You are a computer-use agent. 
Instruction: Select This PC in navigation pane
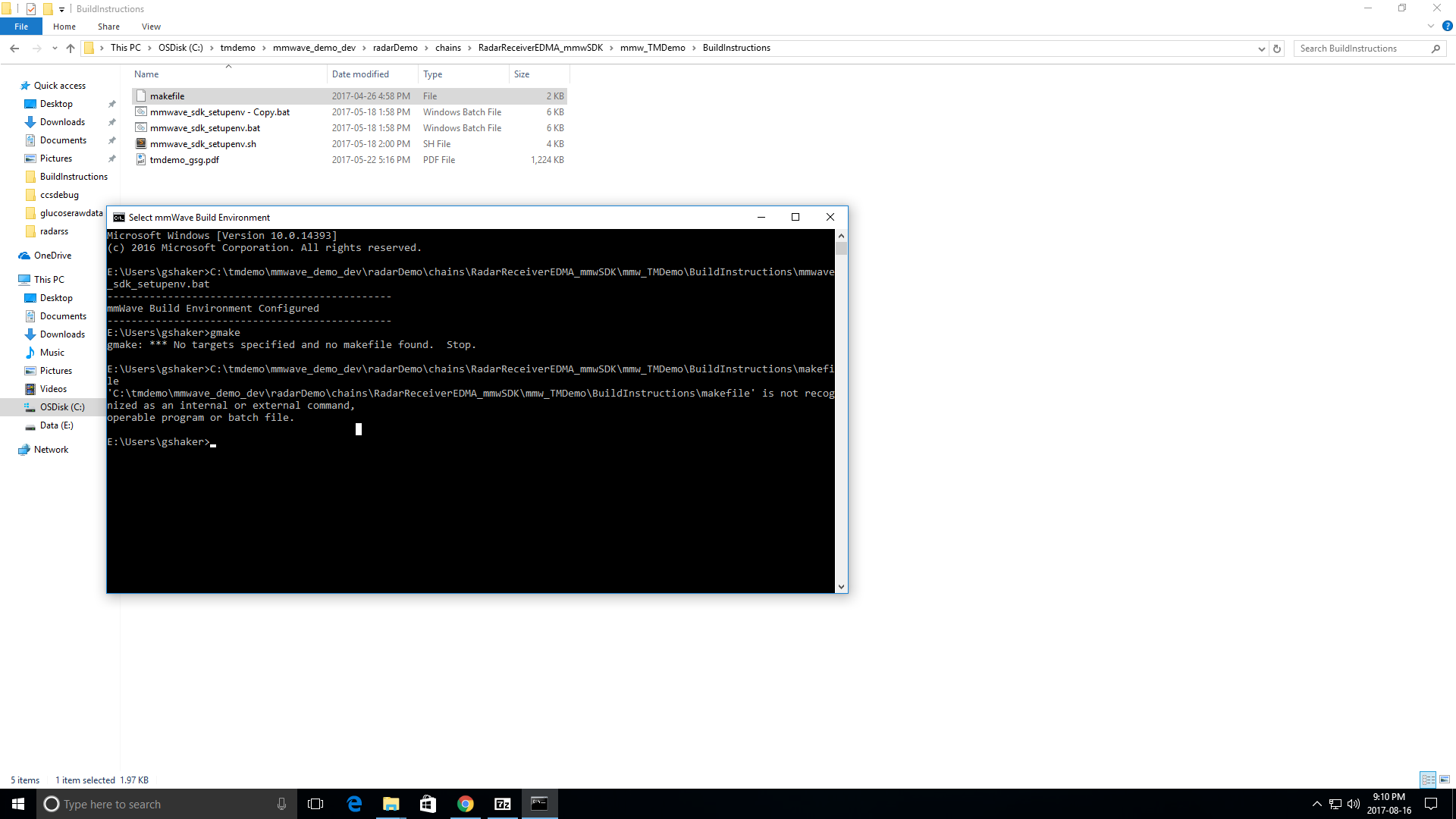coord(49,280)
